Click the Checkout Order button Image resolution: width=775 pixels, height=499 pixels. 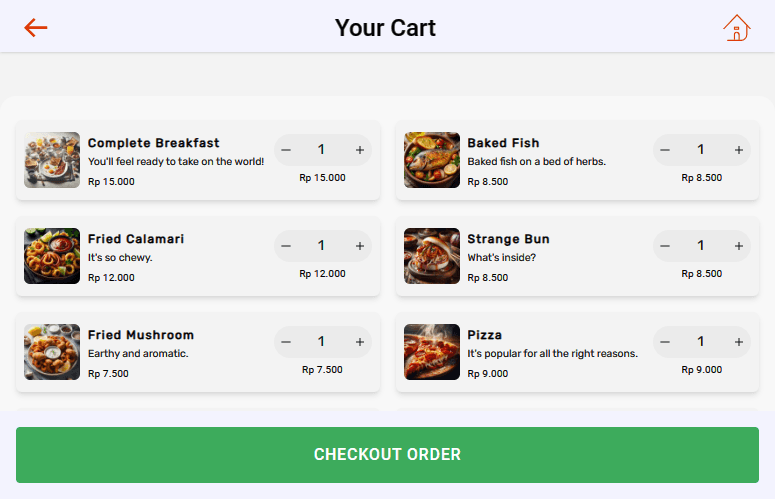(387, 455)
